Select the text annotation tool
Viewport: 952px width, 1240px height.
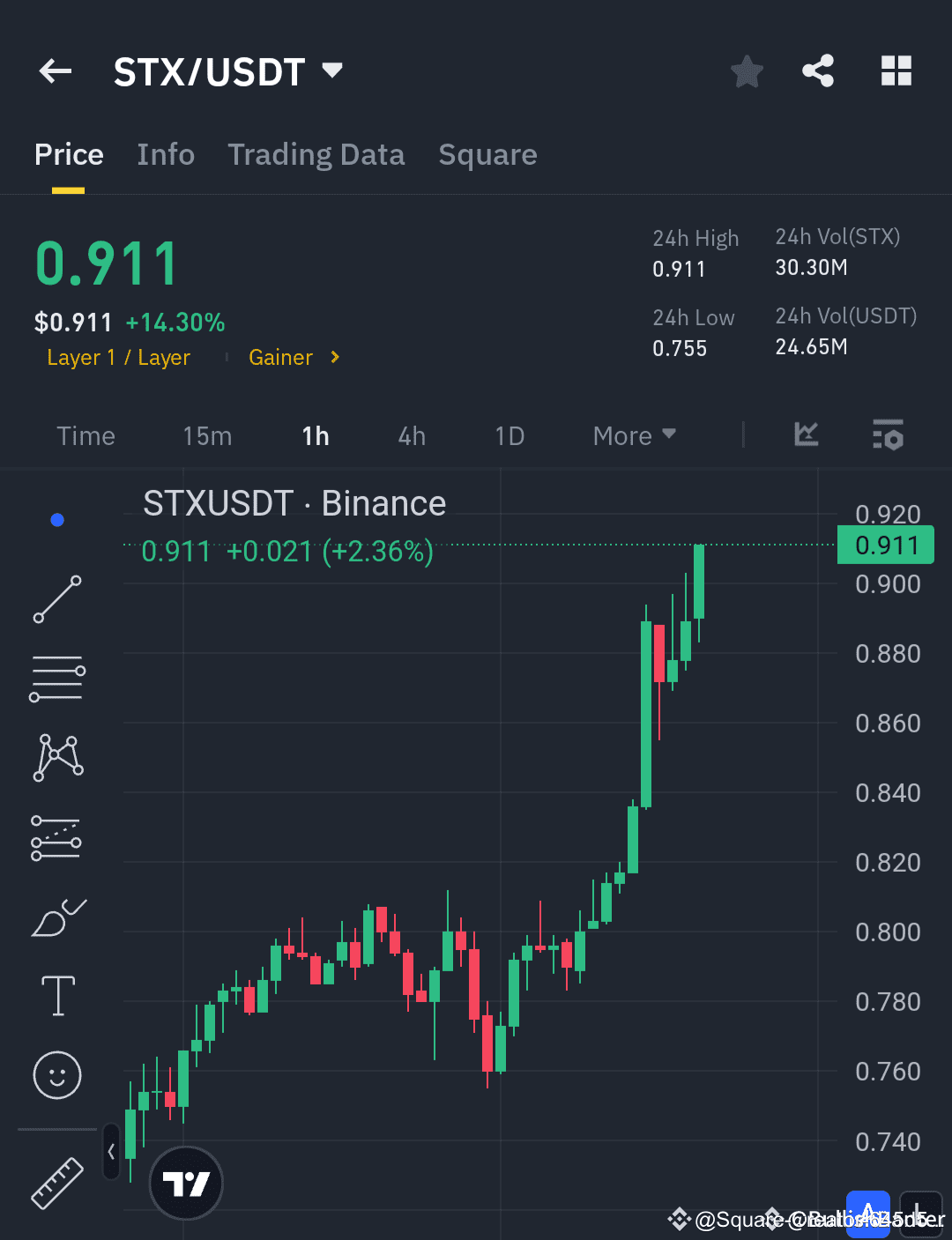click(56, 996)
